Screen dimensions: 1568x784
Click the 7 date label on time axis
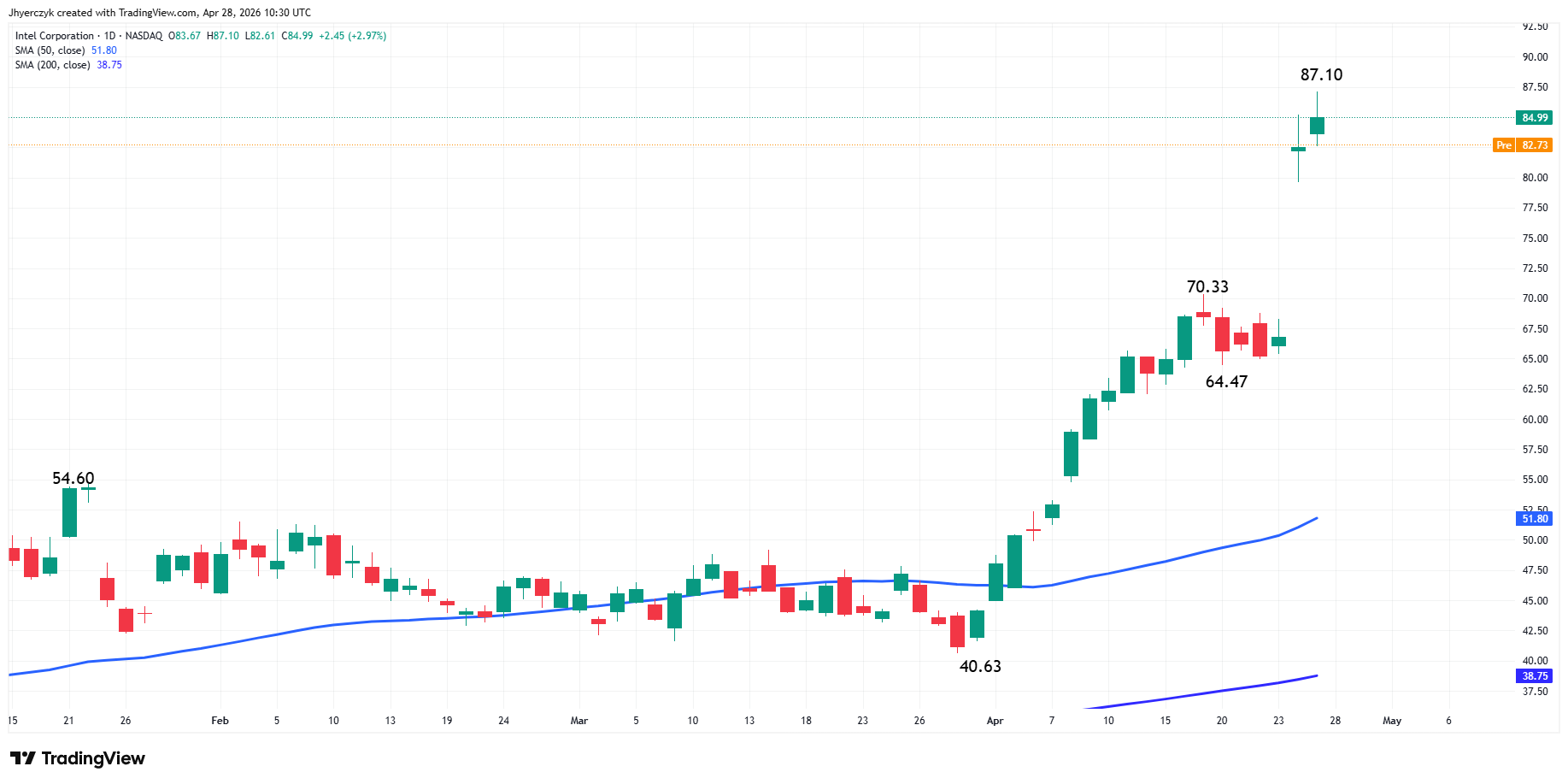coord(1052,721)
